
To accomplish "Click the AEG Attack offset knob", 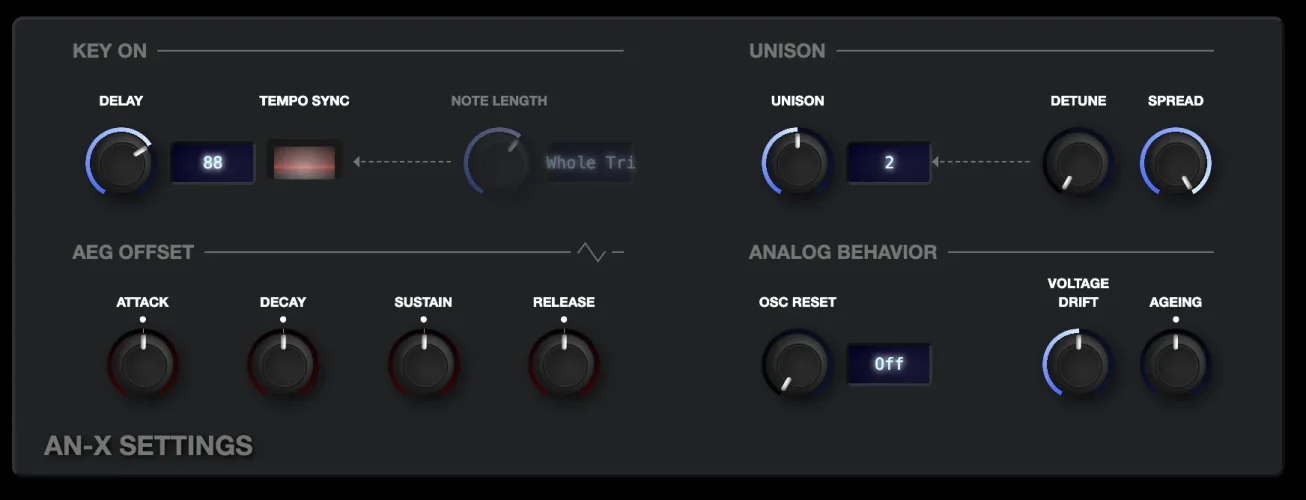I will coord(143,363).
